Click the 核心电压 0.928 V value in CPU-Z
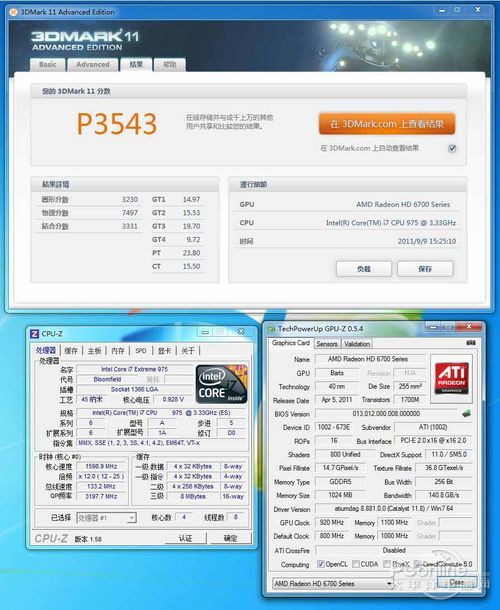 [173, 399]
